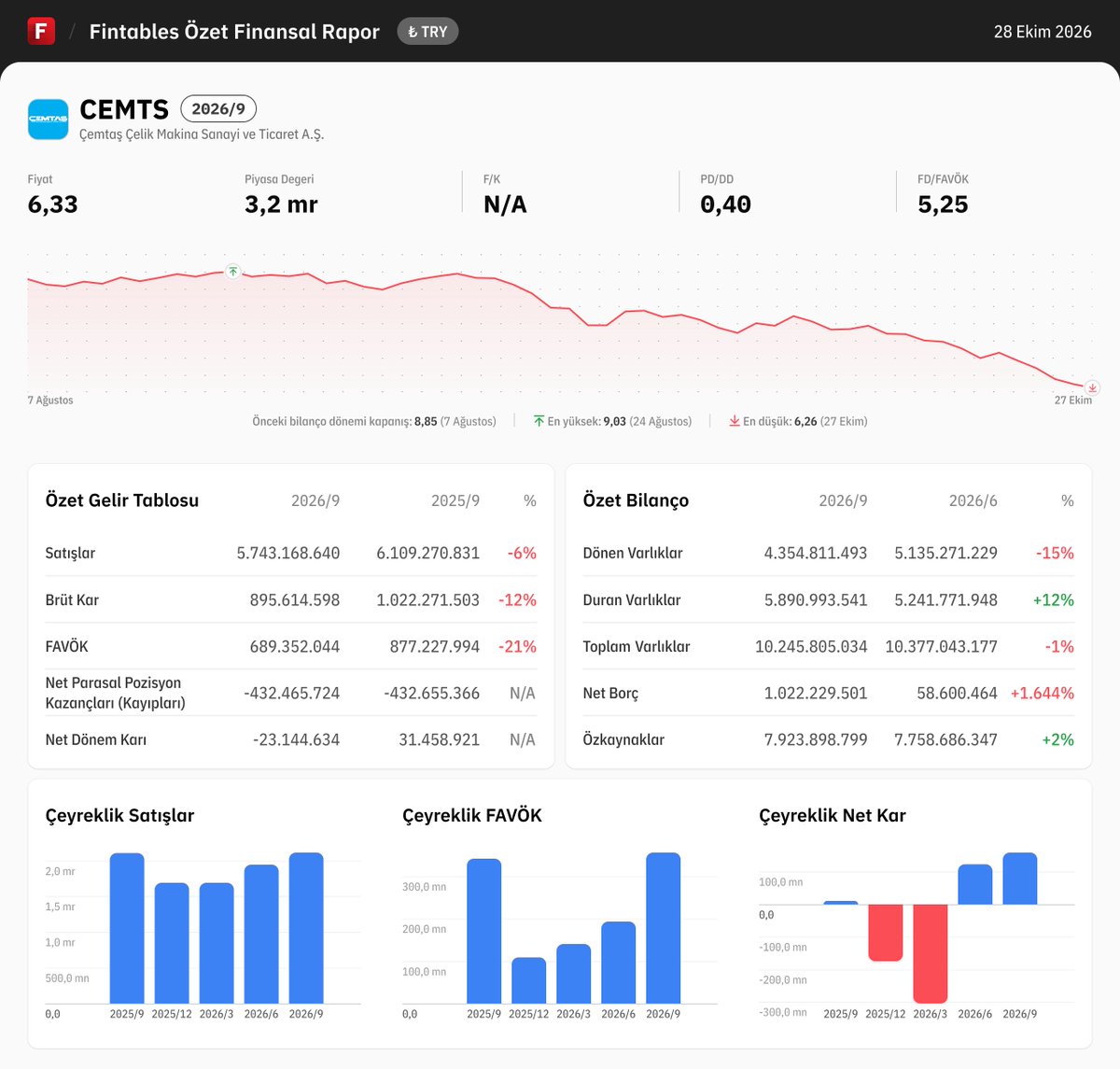Click the 2026/9 bar in Çeyreklik FAVÖK
The width and height of the screenshot is (1120, 1069).
tap(664, 928)
